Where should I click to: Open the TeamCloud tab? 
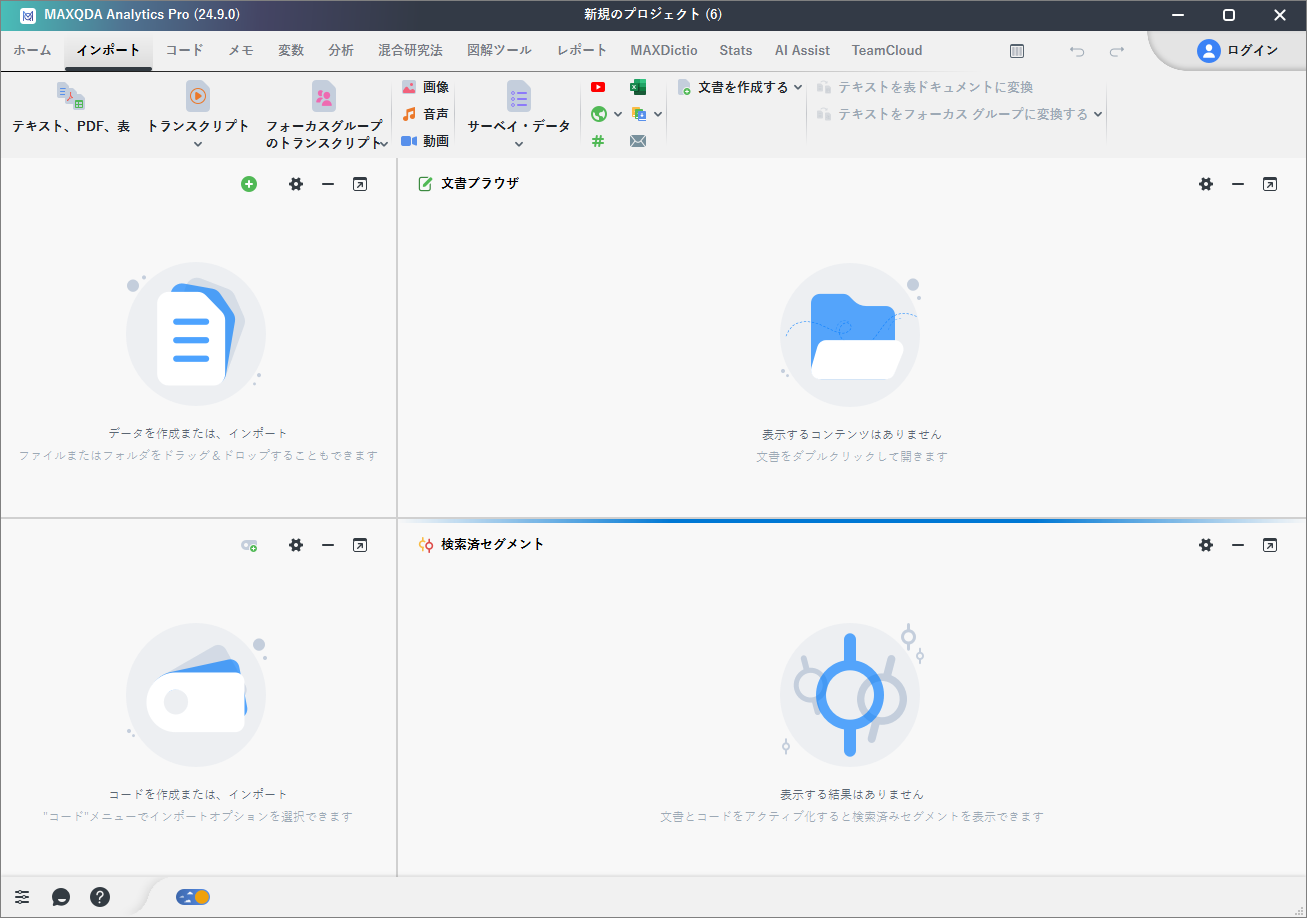tap(887, 50)
